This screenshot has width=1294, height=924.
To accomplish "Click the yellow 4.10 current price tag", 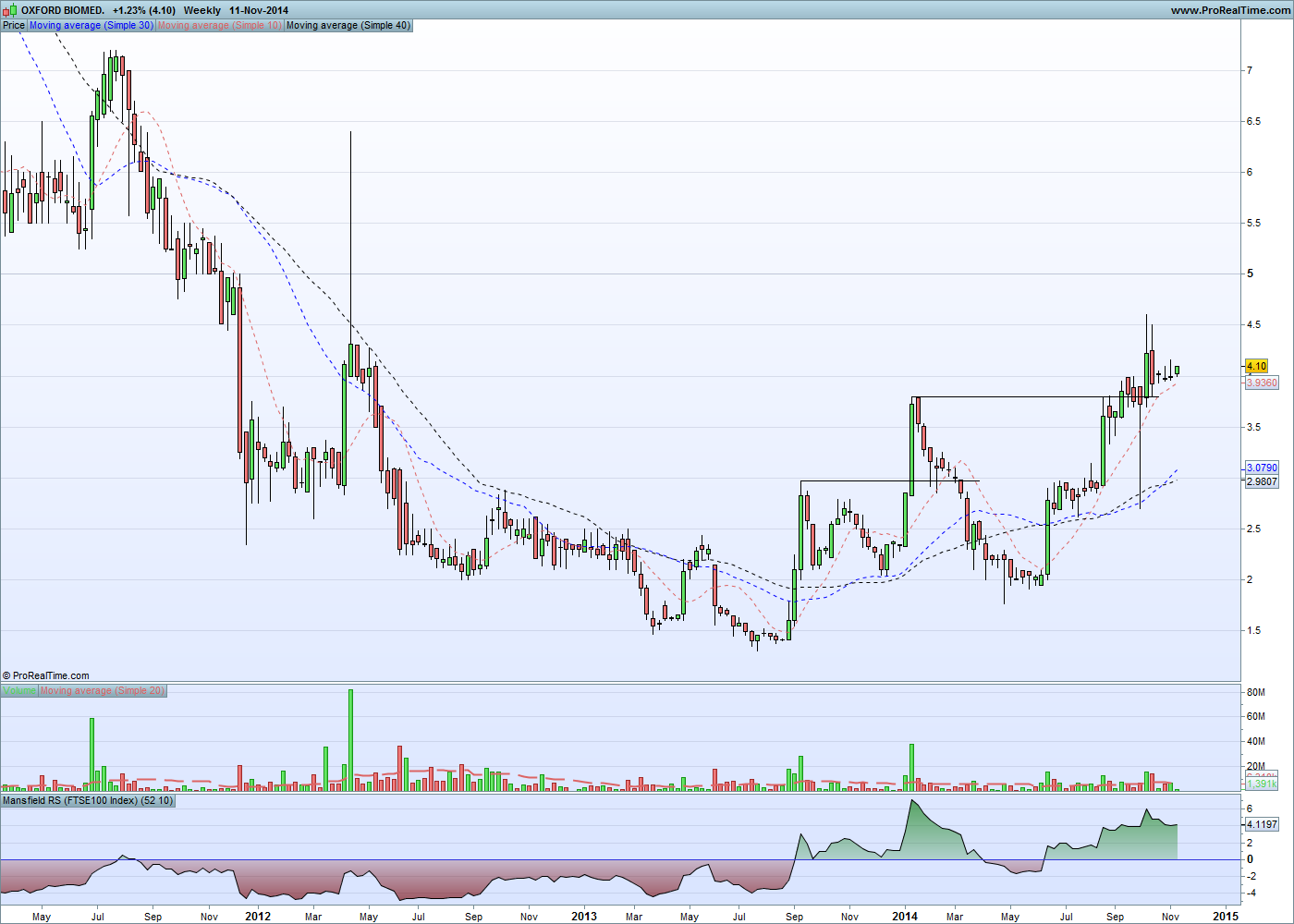I will pos(1257,366).
